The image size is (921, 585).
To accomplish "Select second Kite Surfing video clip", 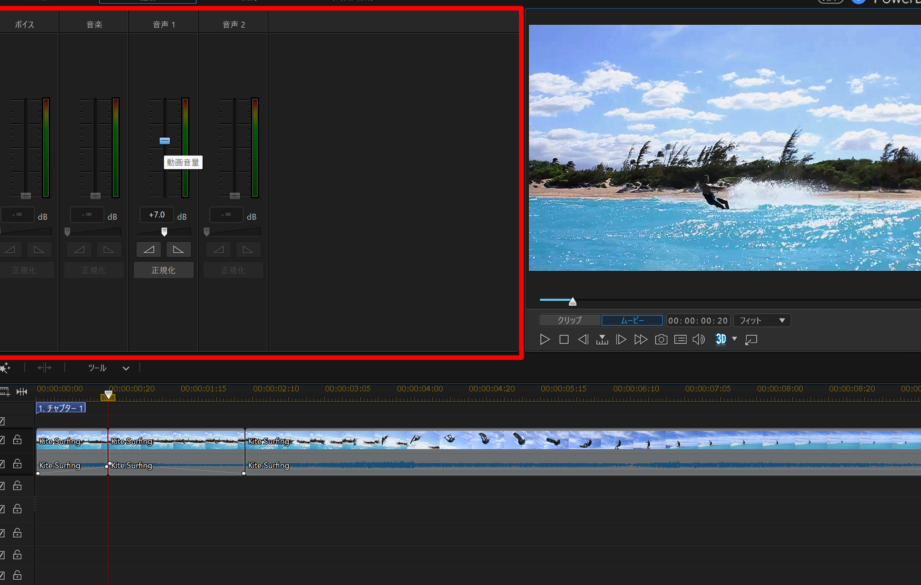I will point(176,440).
